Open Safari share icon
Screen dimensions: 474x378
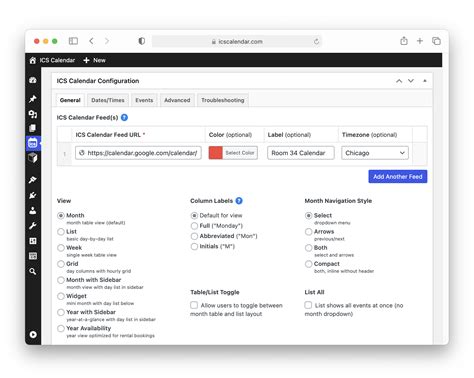tap(404, 41)
